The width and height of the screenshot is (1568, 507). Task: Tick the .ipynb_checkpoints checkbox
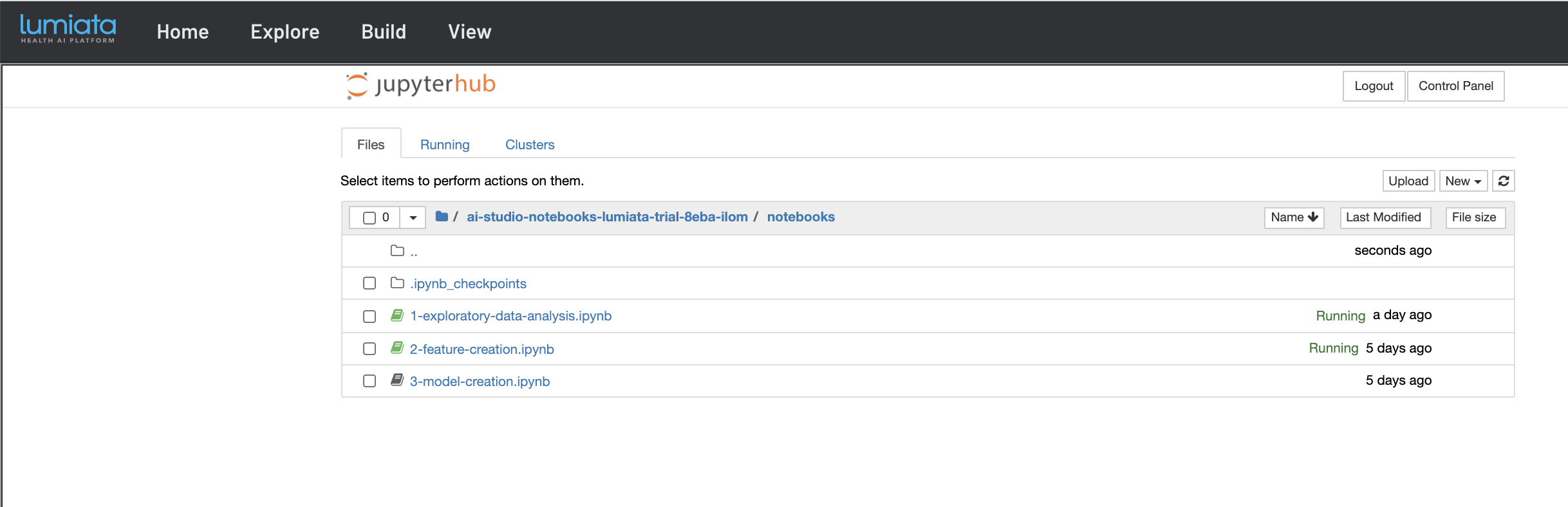coord(369,284)
